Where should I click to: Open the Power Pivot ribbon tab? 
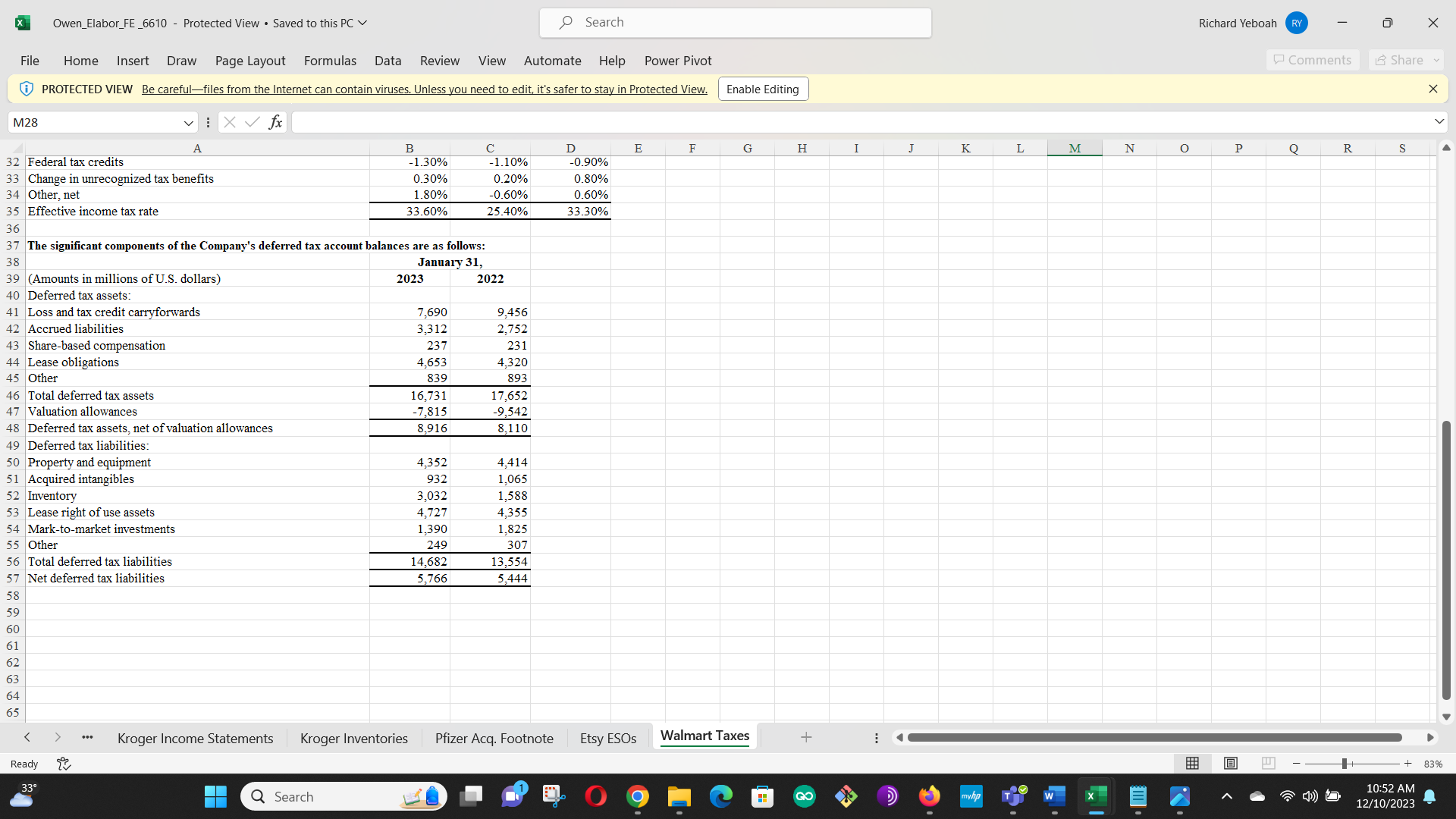[678, 61]
